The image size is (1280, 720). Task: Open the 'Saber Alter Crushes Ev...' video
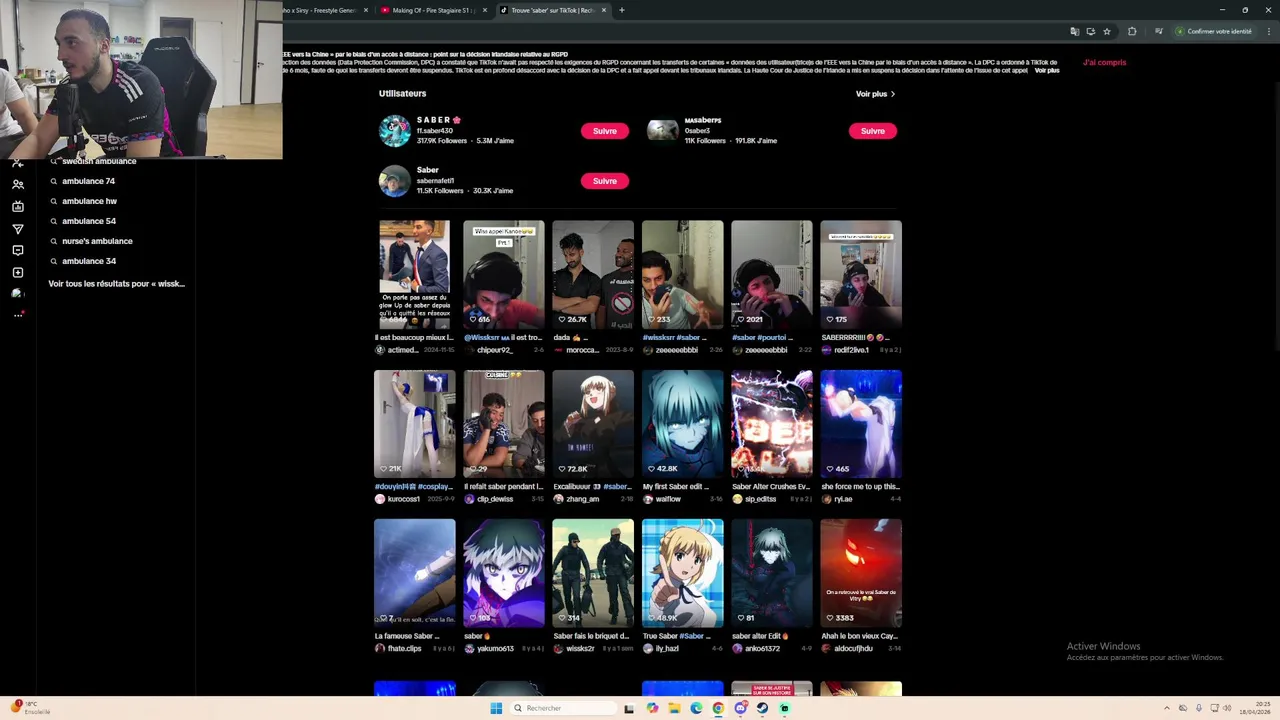(772, 424)
